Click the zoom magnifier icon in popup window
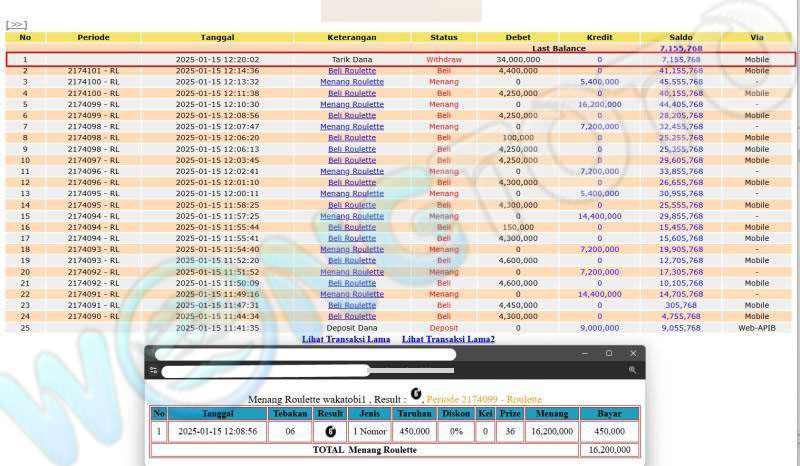The image size is (800, 466). coord(632,371)
